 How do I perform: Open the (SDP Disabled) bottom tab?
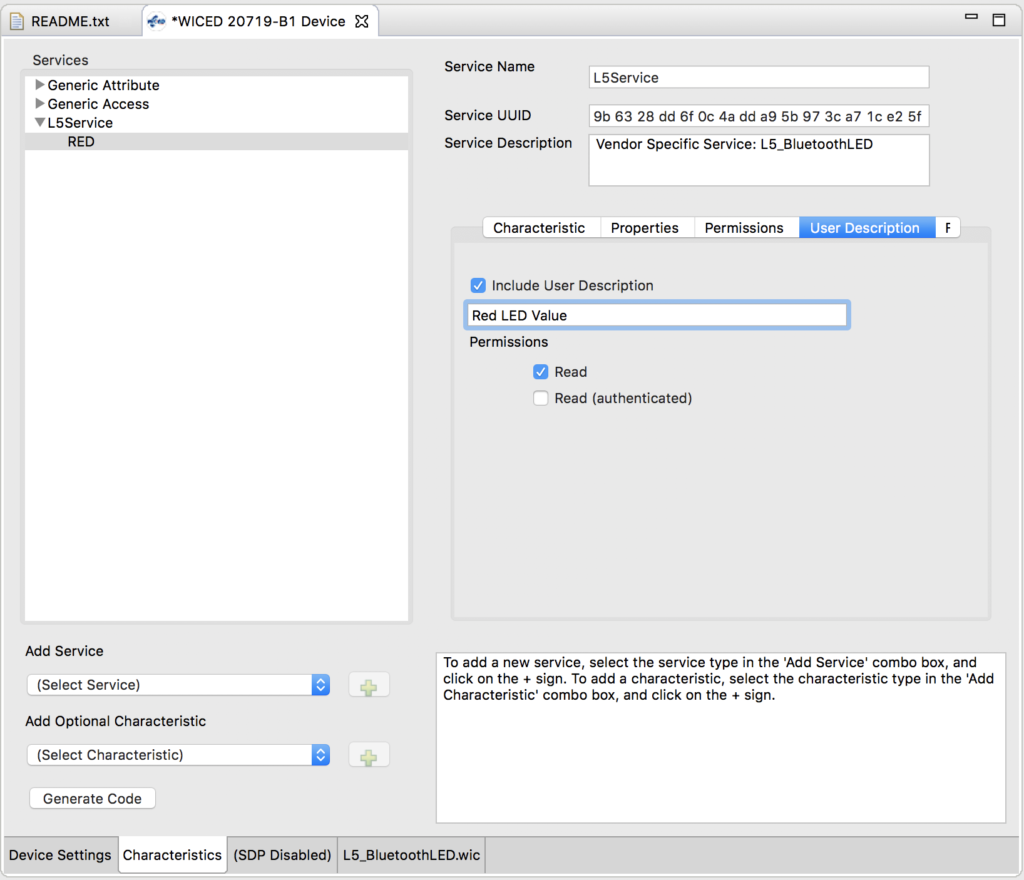(282, 855)
